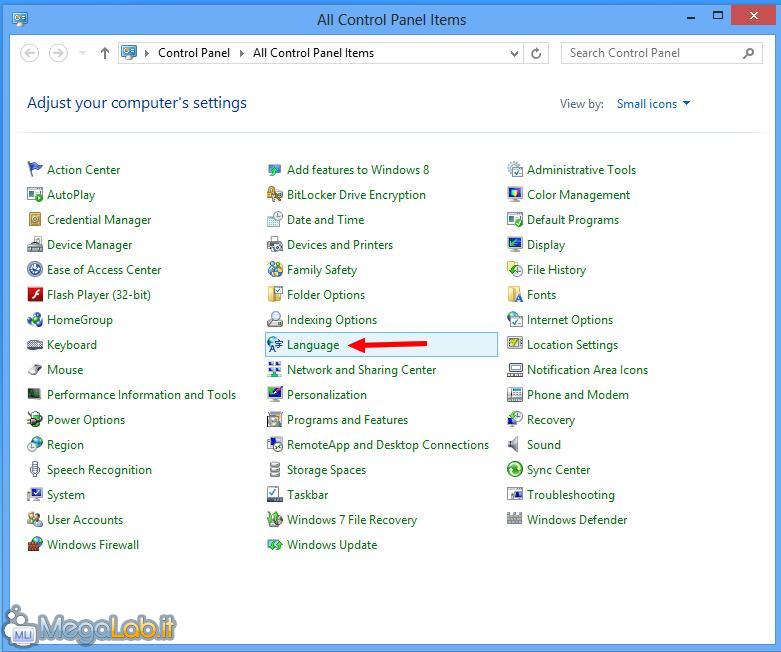Viewport: 781px width, 652px height.
Task: Open the window system menu icon
Action: tap(20, 19)
